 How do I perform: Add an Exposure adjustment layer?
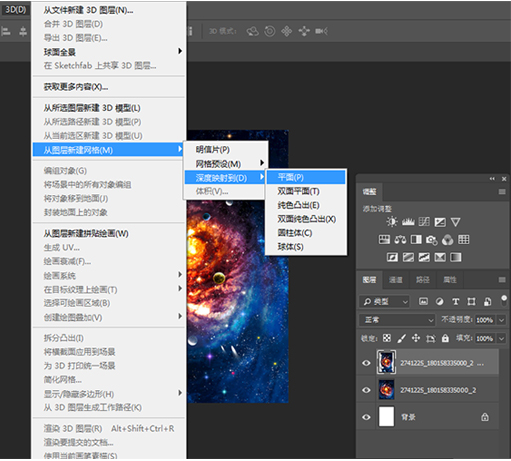click(x=440, y=222)
